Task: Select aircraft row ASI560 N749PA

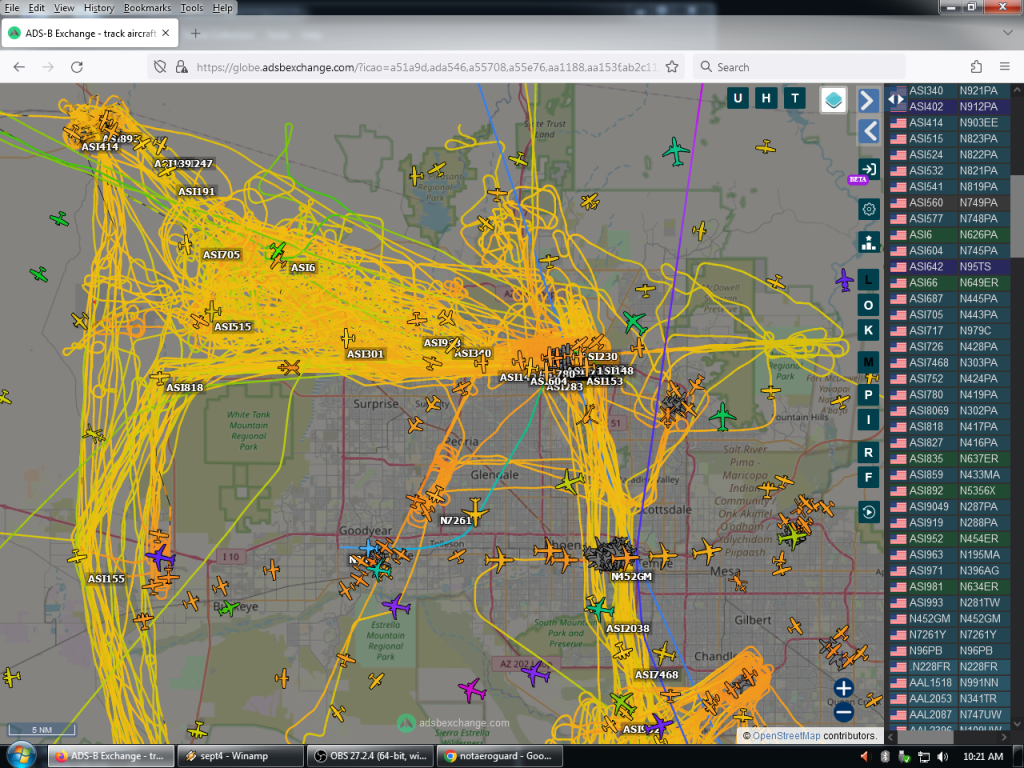Action: coord(949,202)
